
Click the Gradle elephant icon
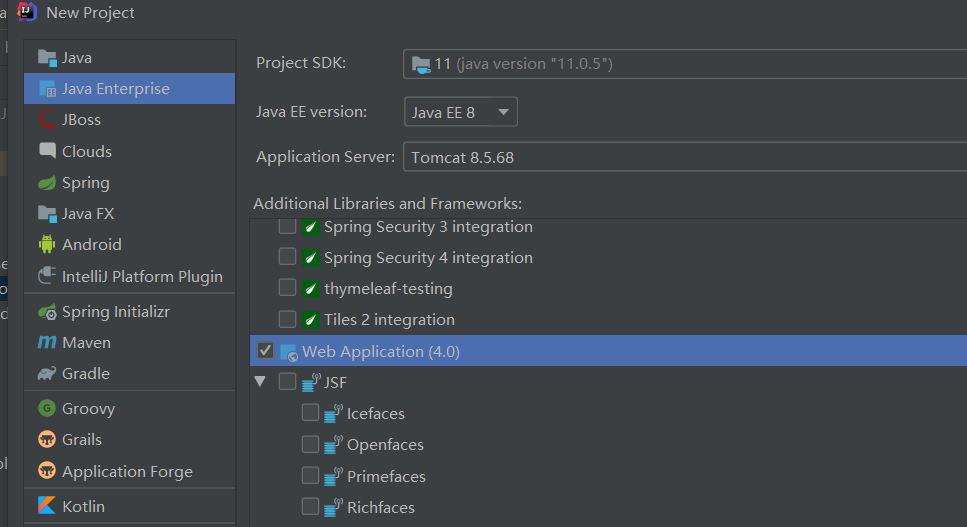coord(47,374)
